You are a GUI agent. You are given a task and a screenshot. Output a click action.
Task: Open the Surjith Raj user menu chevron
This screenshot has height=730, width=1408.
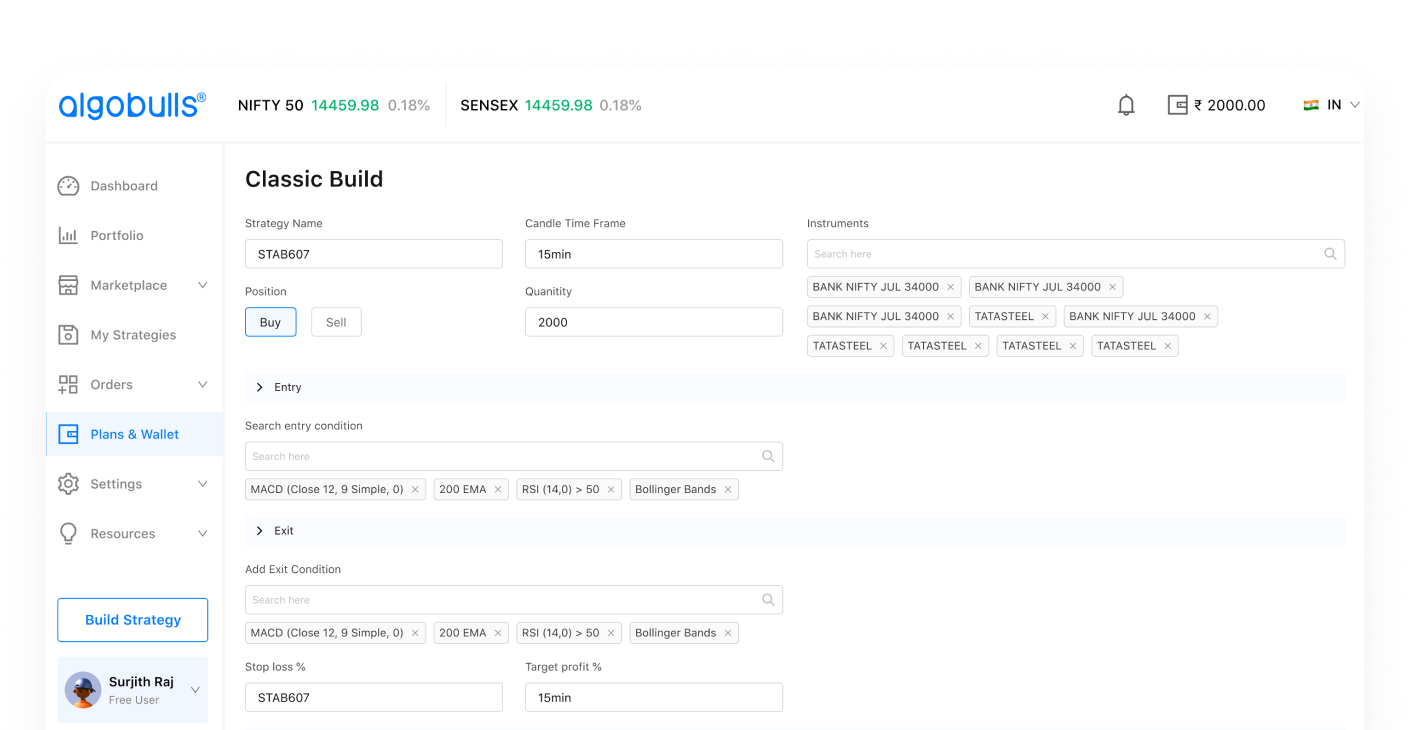point(195,690)
